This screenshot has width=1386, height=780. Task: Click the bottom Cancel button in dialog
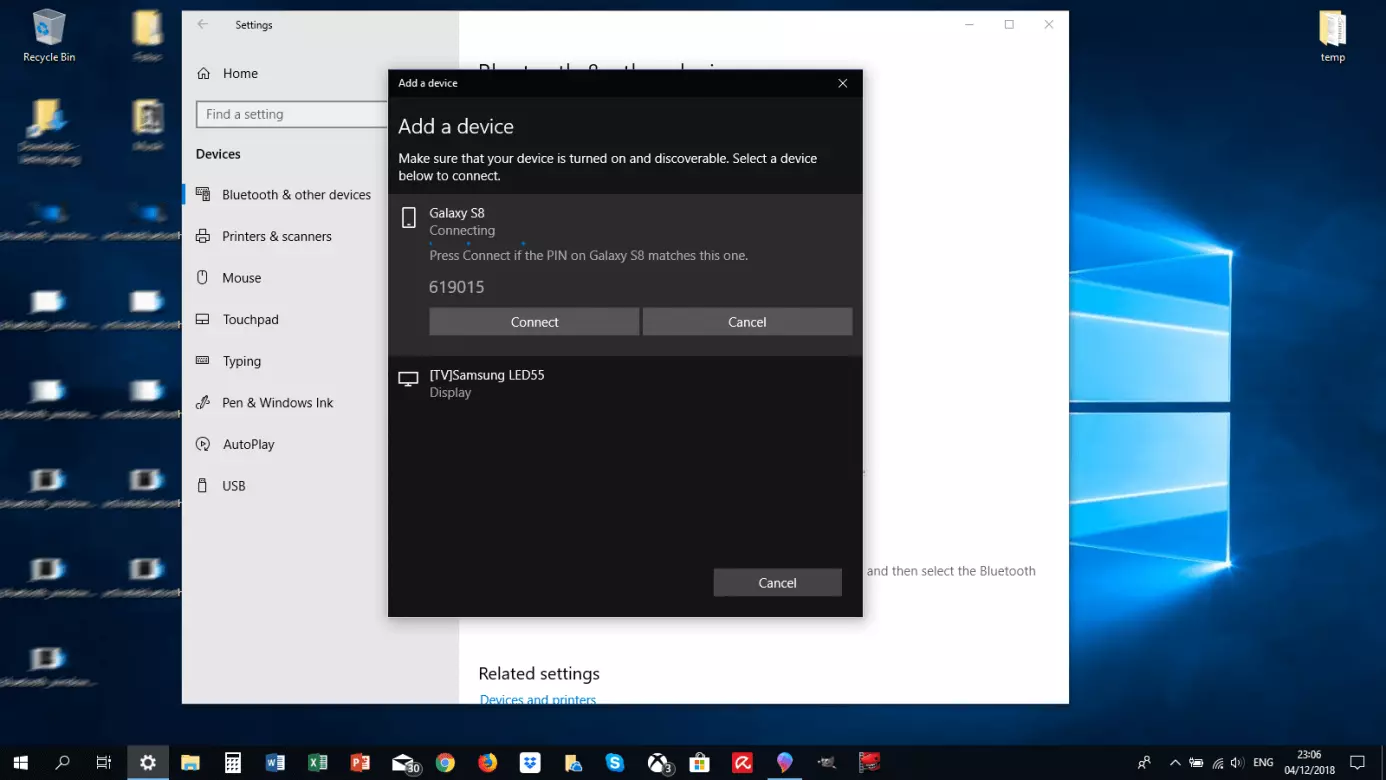pyautogui.click(x=777, y=583)
